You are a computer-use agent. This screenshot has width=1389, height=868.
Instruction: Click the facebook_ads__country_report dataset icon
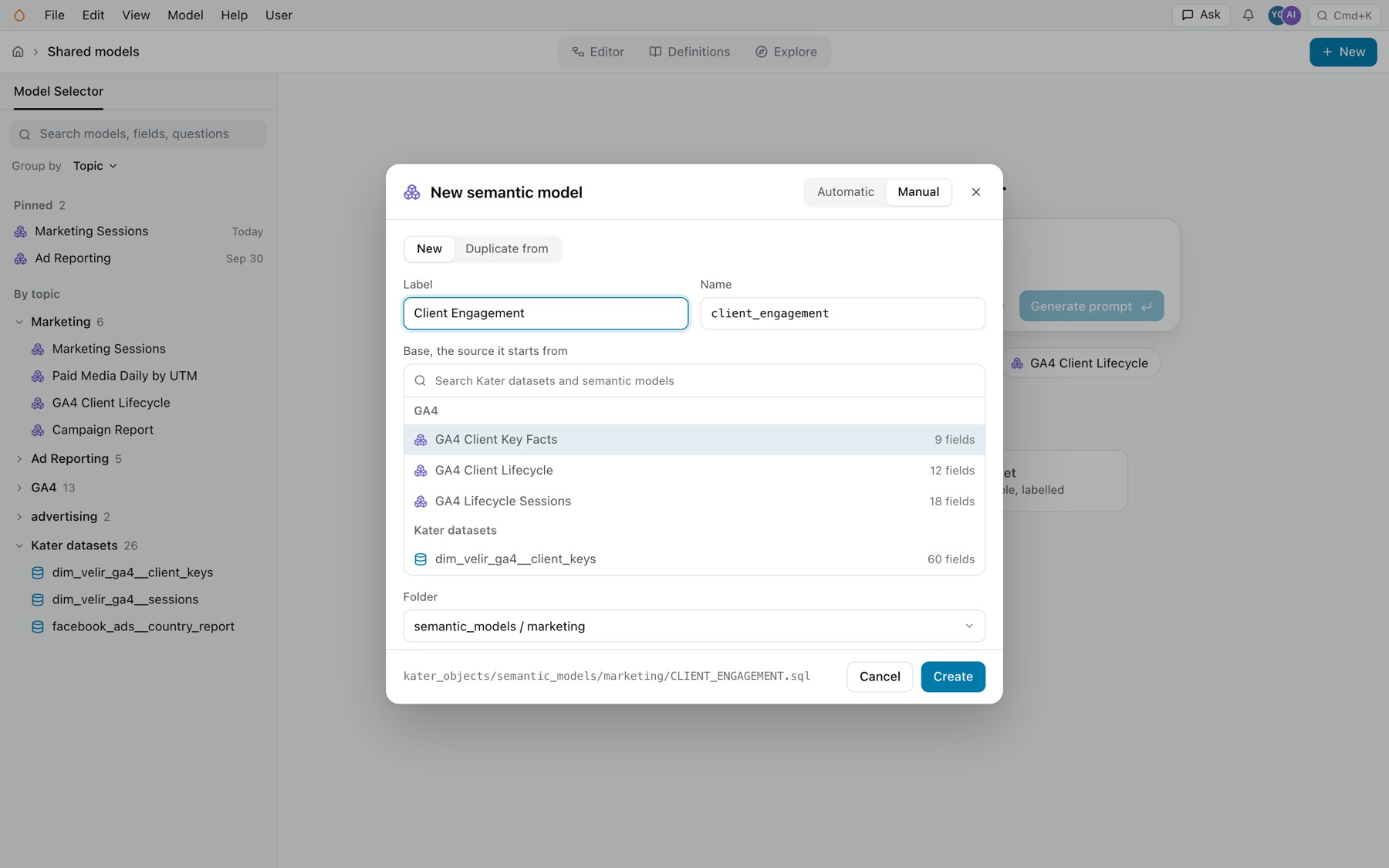click(x=37, y=627)
